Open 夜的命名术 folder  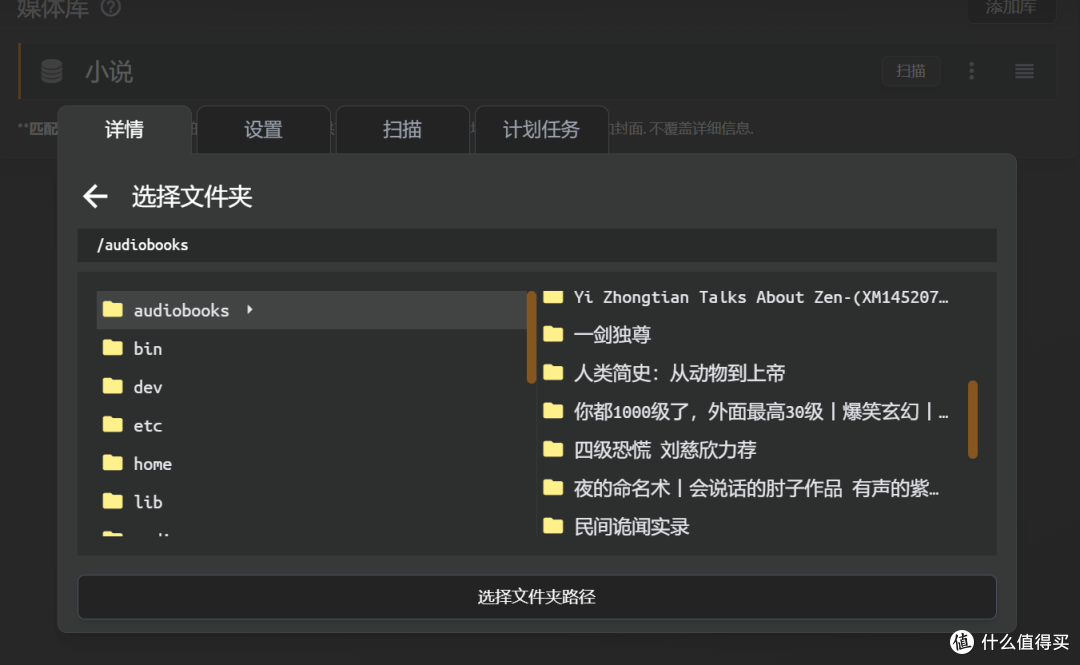[x=756, y=489]
